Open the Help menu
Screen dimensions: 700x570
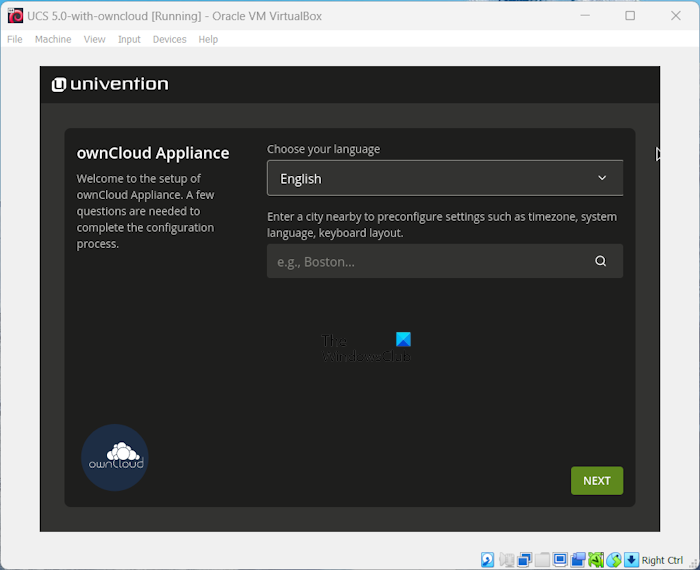pos(208,39)
